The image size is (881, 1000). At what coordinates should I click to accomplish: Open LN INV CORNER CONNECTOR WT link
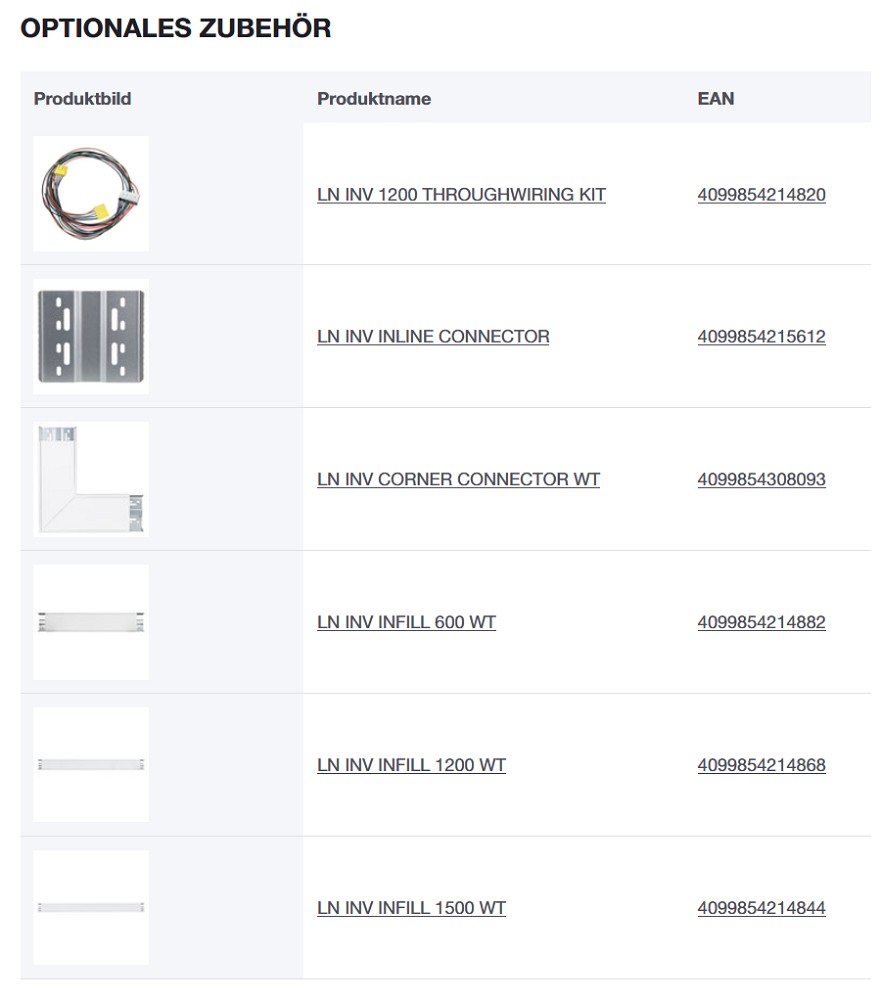[459, 480]
